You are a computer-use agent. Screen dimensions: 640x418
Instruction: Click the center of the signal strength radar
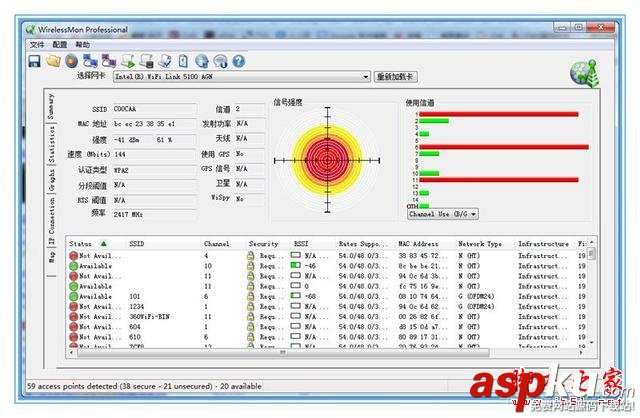(327, 160)
